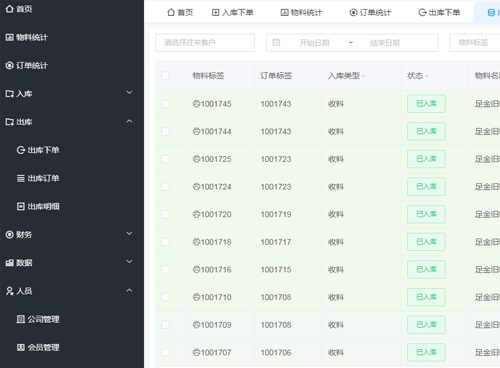Switch to the 首页 tab
500x368 pixels.
click(x=180, y=13)
